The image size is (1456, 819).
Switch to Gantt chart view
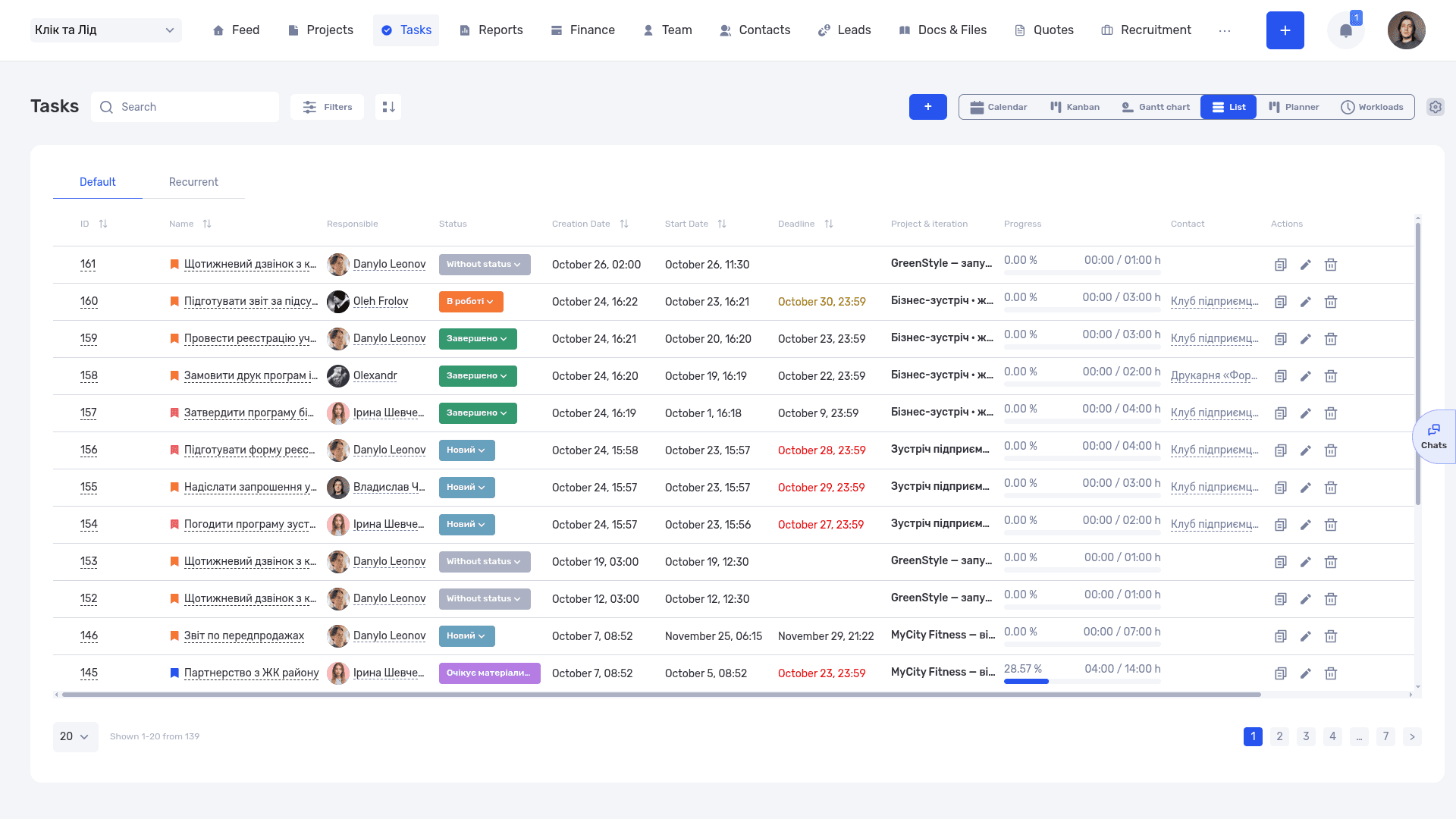click(x=1156, y=107)
